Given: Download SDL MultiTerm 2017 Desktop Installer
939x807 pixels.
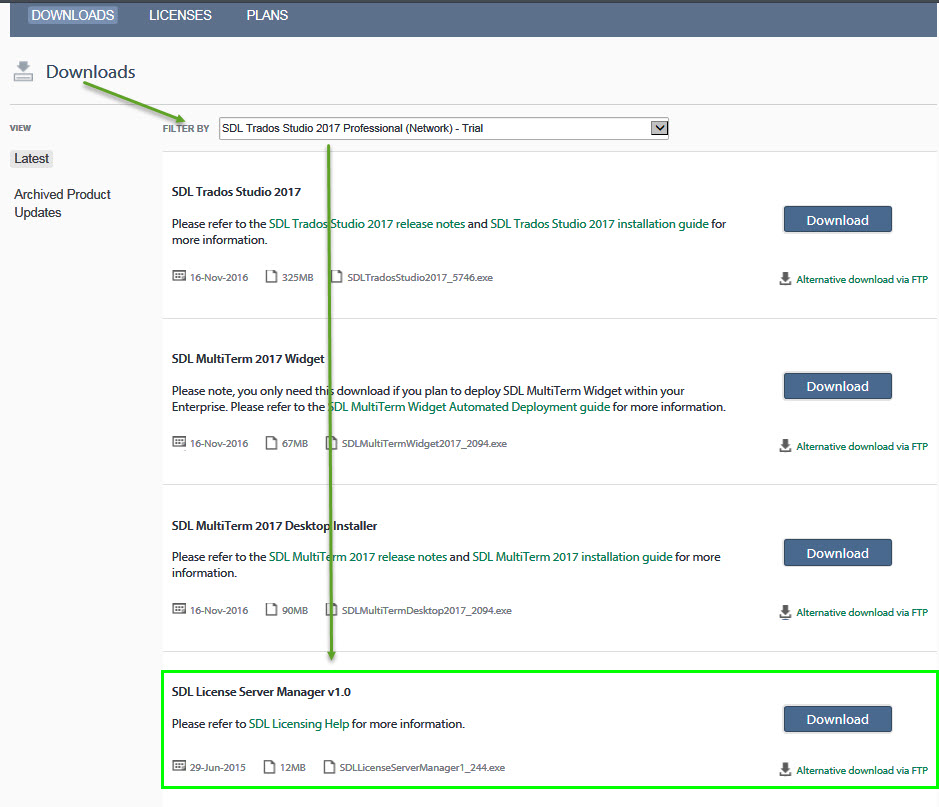Looking at the screenshot, I should (837, 553).
